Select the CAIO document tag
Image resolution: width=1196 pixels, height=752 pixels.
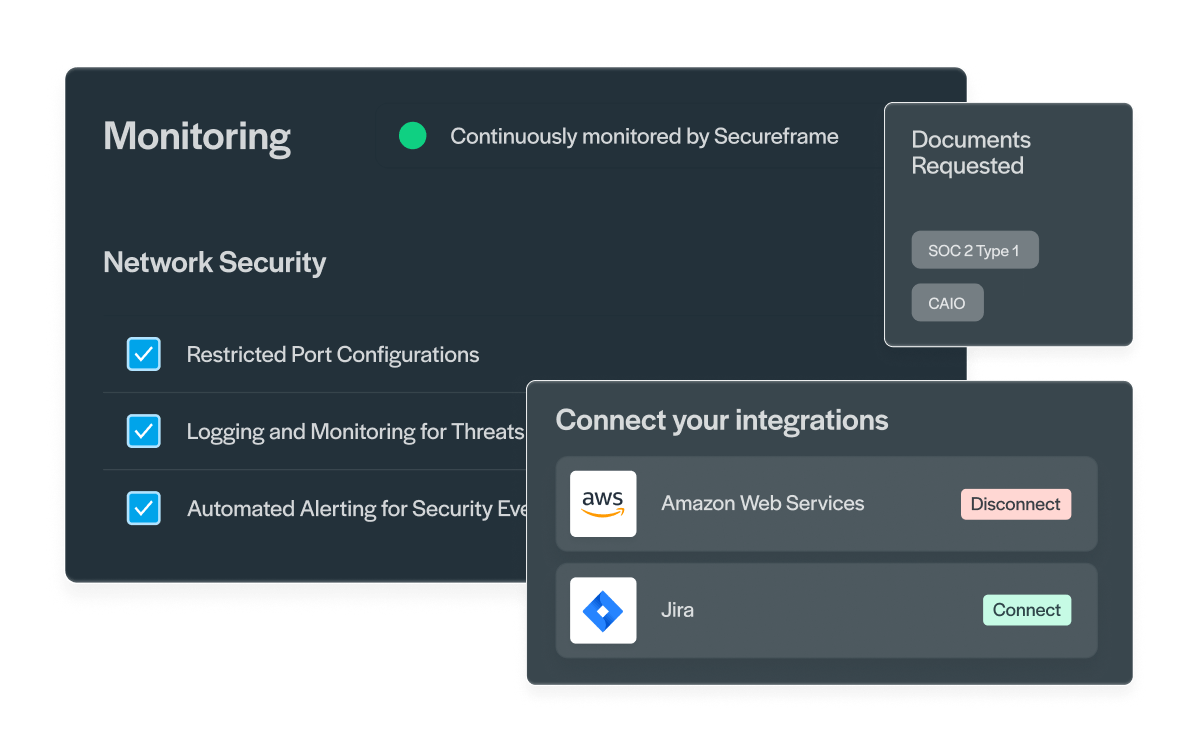click(x=947, y=303)
